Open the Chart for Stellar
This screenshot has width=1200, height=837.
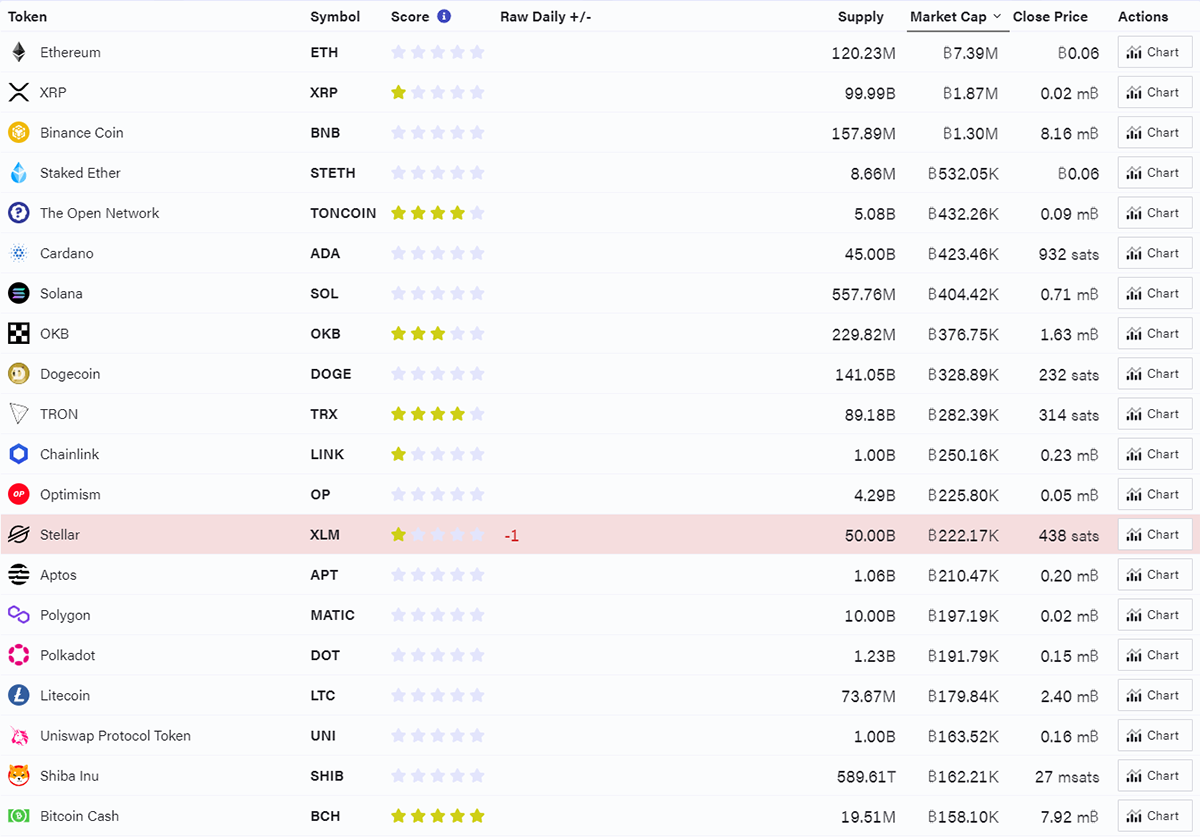click(x=1155, y=534)
